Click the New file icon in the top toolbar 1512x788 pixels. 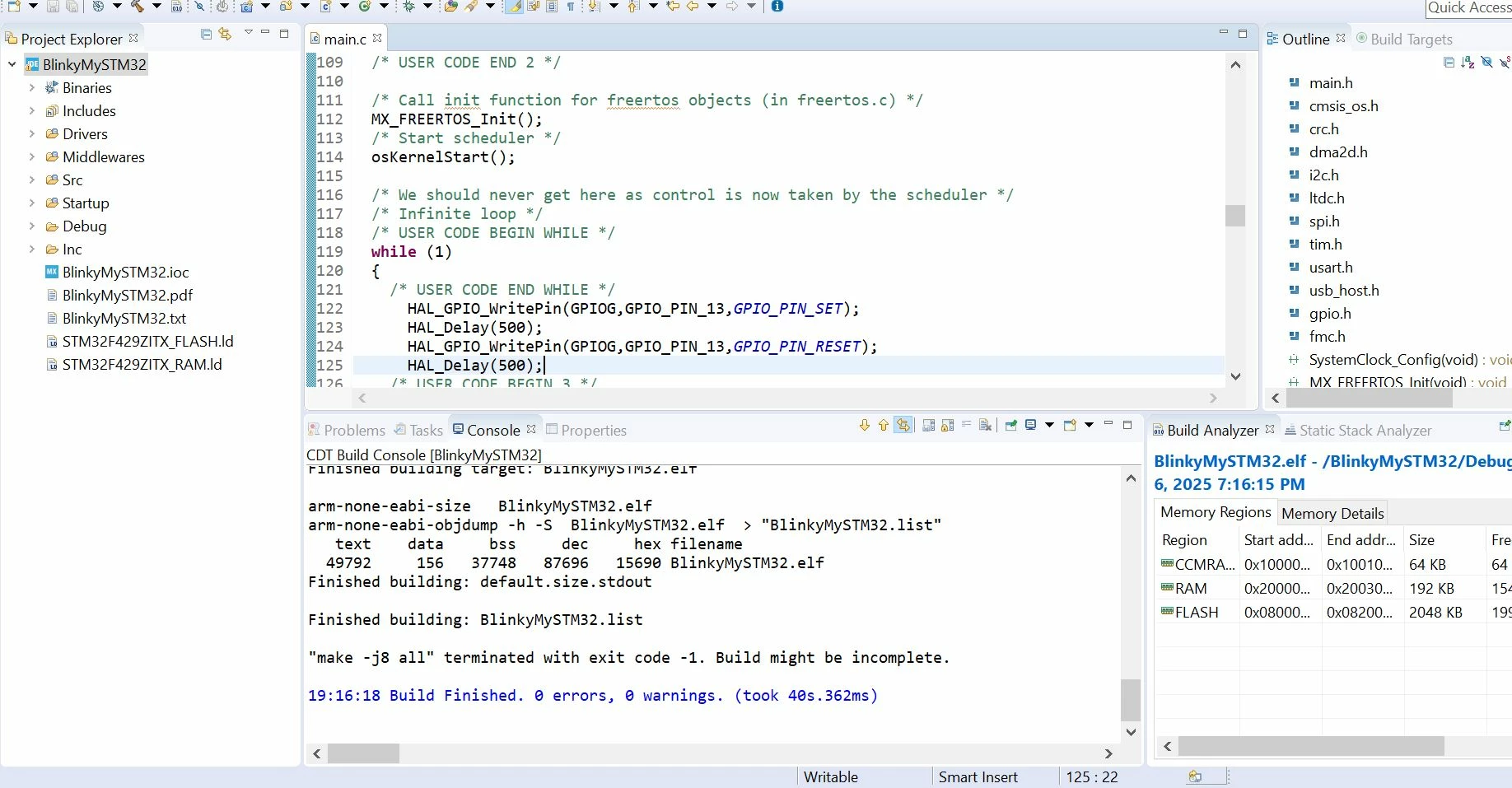(x=14, y=7)
